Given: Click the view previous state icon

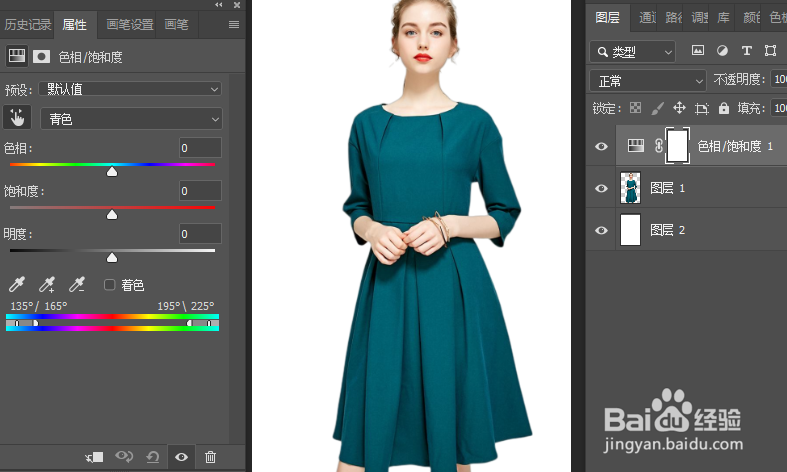Looking at the screenshot, I should (124, 456).
